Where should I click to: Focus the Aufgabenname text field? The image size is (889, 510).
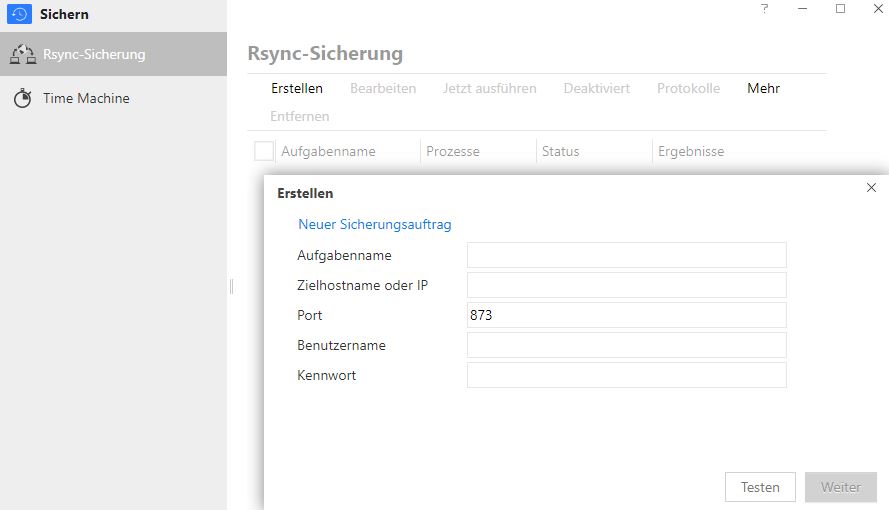(x=626, y=255)
